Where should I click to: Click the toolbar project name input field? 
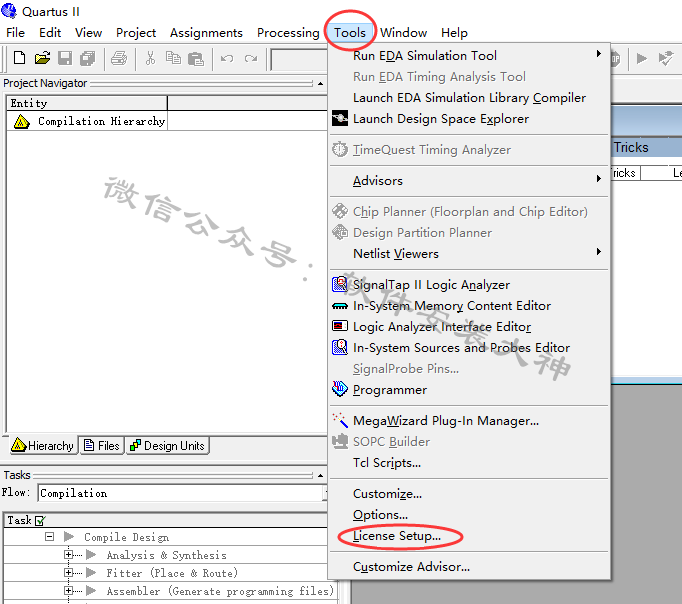pyautogui.click(x=299, y=59)
